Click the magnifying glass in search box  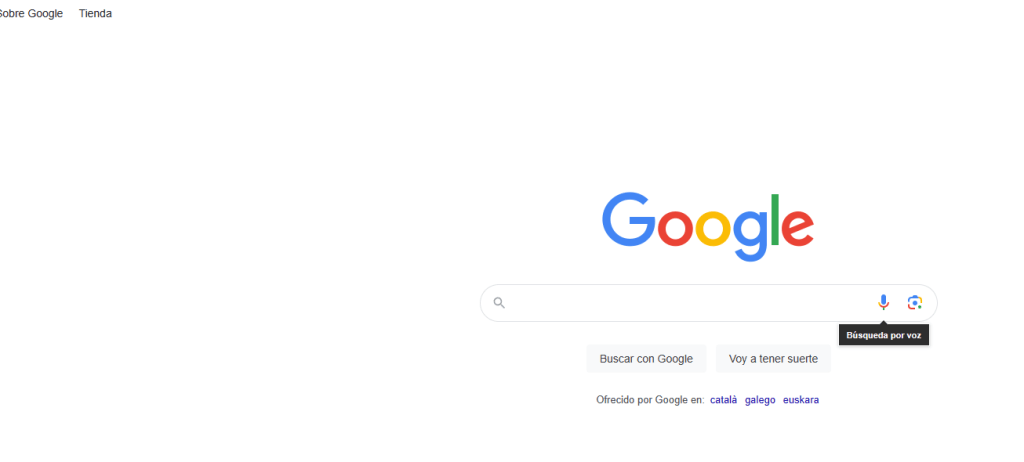[x=499, y=303]
